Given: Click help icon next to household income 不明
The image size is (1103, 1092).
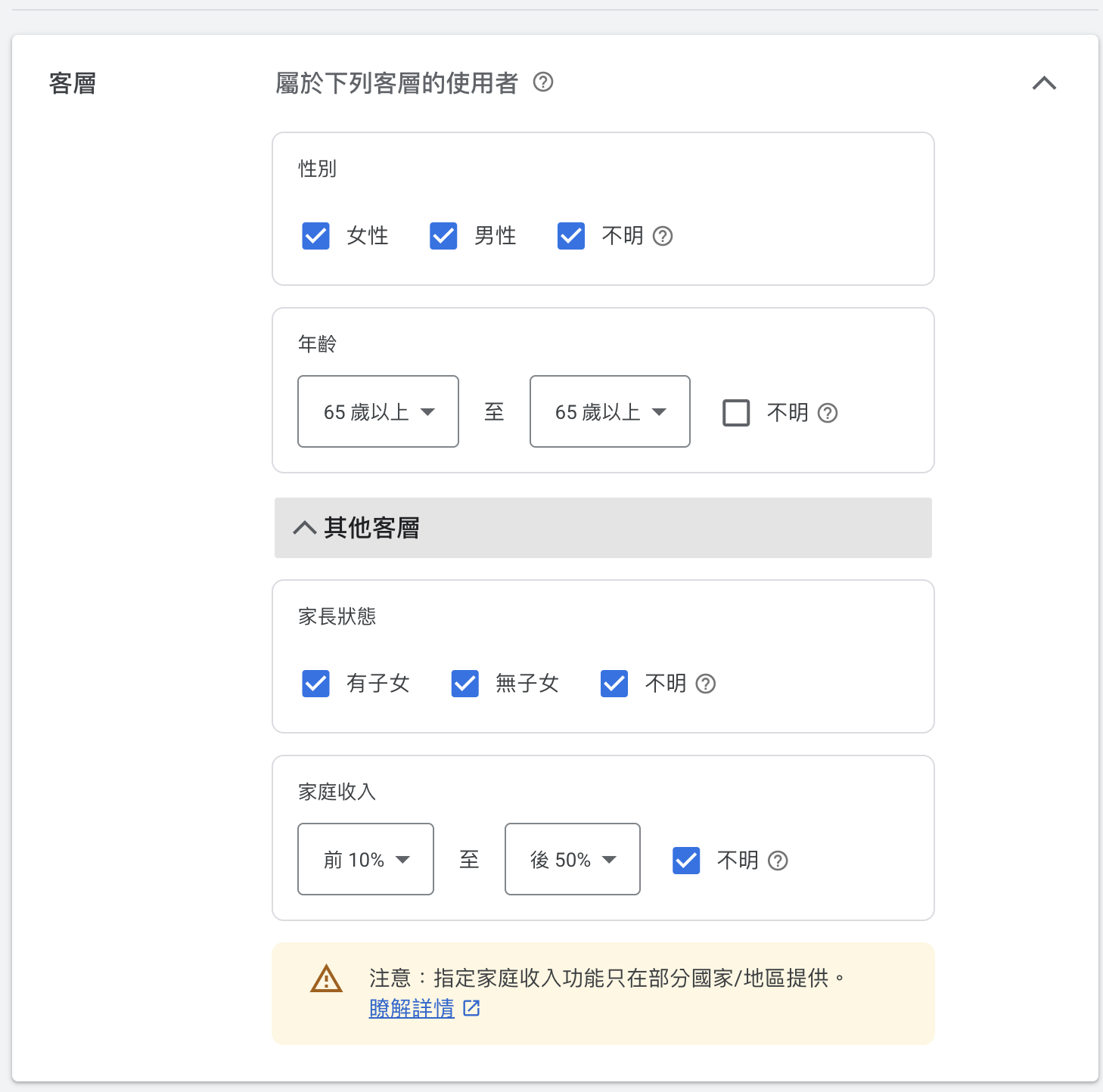Looking at the screenshot, I should tap(778, 861).
